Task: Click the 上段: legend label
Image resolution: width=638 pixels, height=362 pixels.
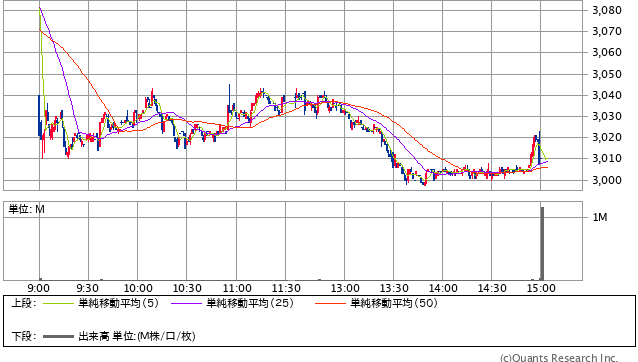Action: click(24, 303)
